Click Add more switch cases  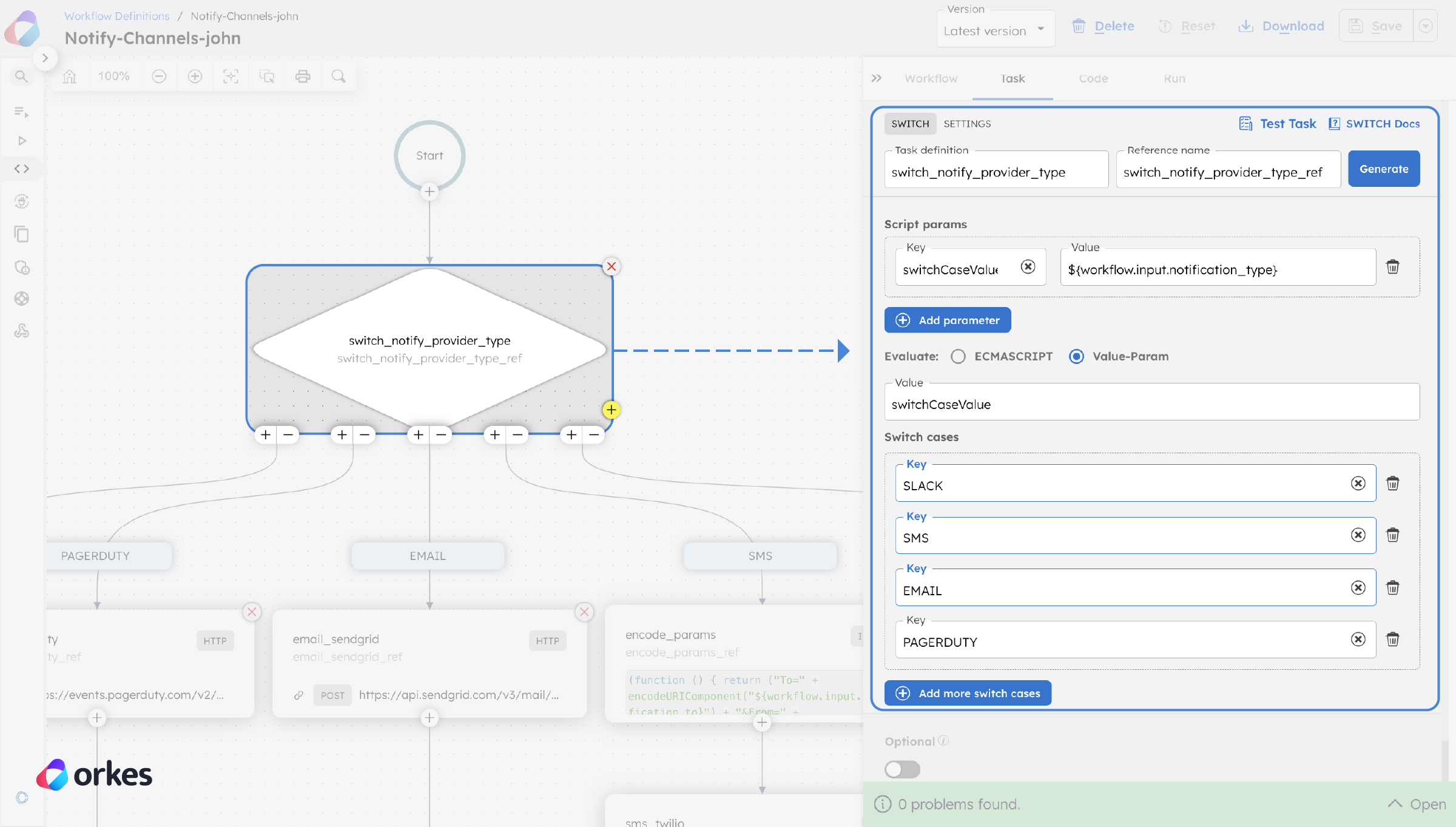pyautogui.click(x=968, y=693)
